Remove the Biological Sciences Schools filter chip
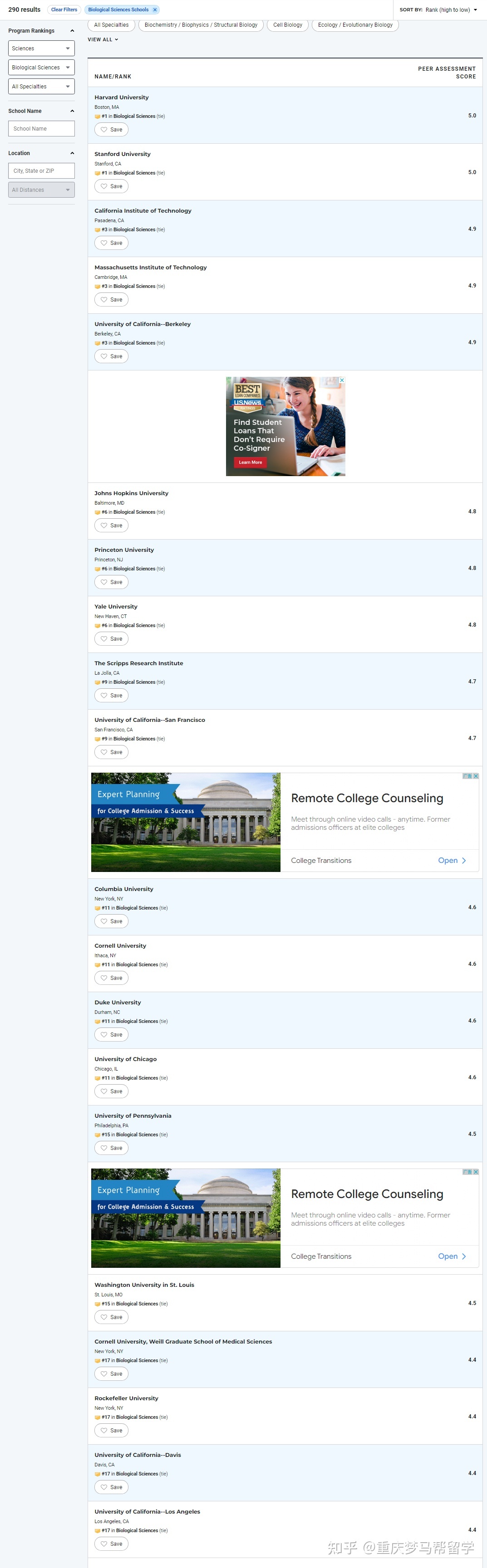The height and width of the screenshot is (1568, 487). [x=155, y=10]
